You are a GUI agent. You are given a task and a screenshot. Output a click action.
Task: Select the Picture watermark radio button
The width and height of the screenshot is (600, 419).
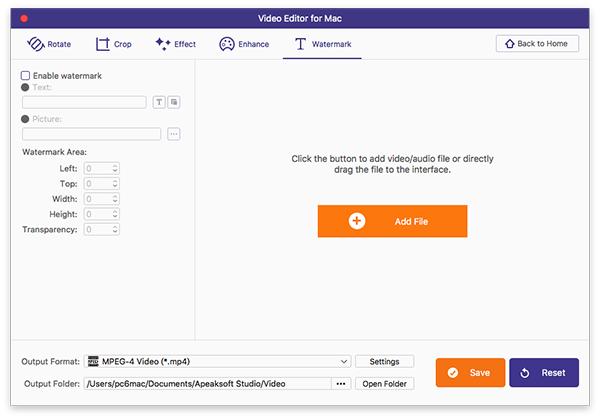25,119
